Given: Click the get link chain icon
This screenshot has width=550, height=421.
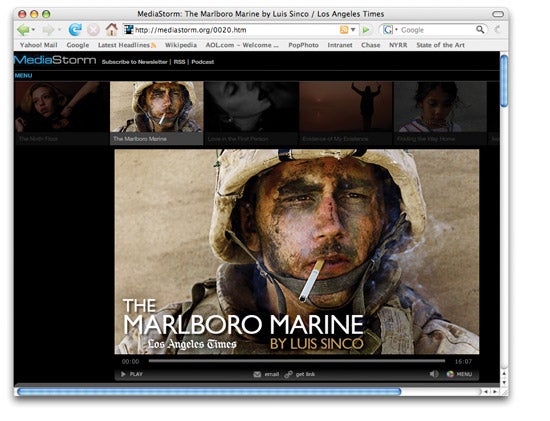Looking at the screenshot, I should (x=288, y=374).
